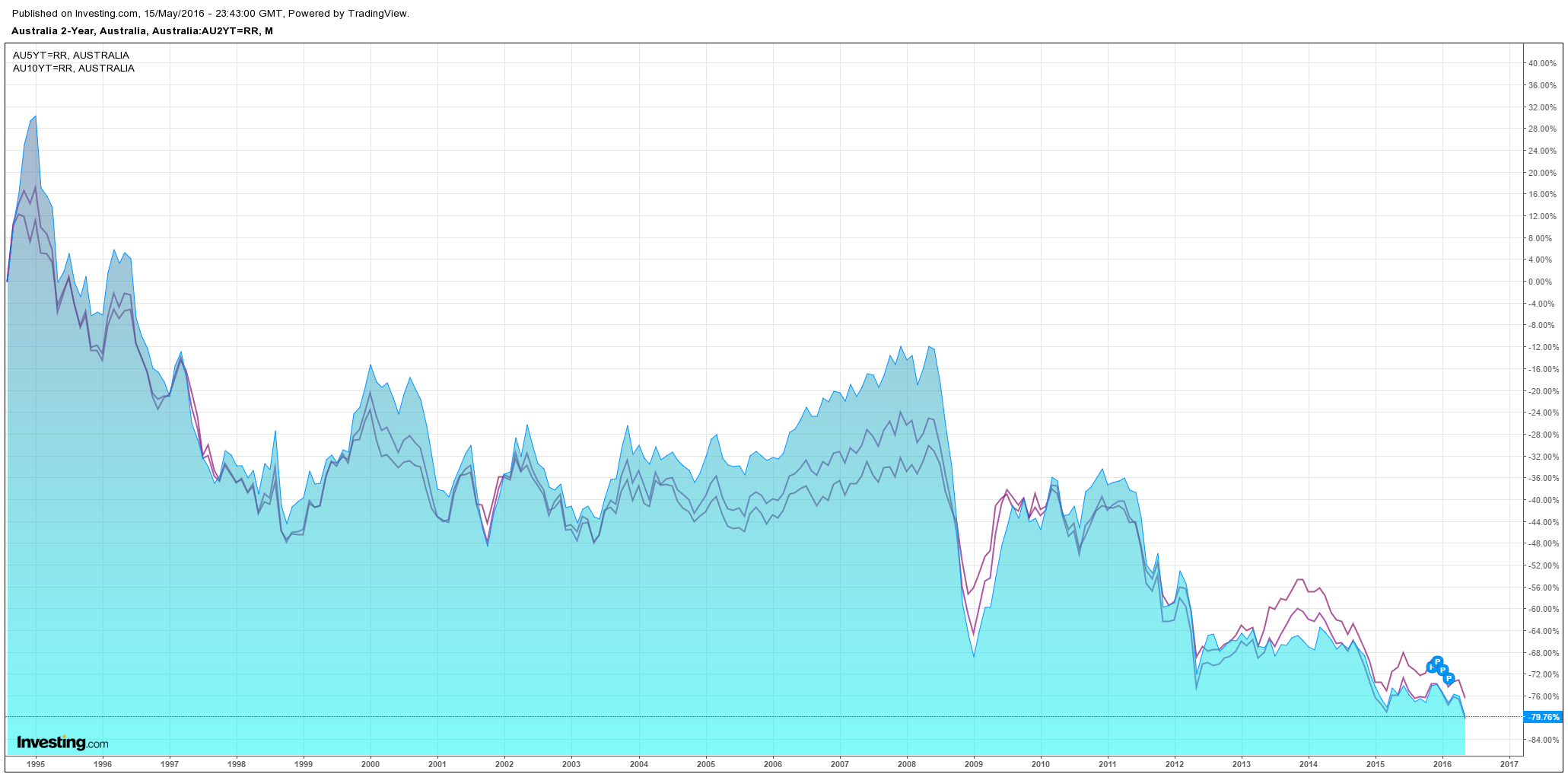Viewport: 1568px width, 774px height.
Task: Click the -52.00% label on the percent axis
Action: 1544,565
